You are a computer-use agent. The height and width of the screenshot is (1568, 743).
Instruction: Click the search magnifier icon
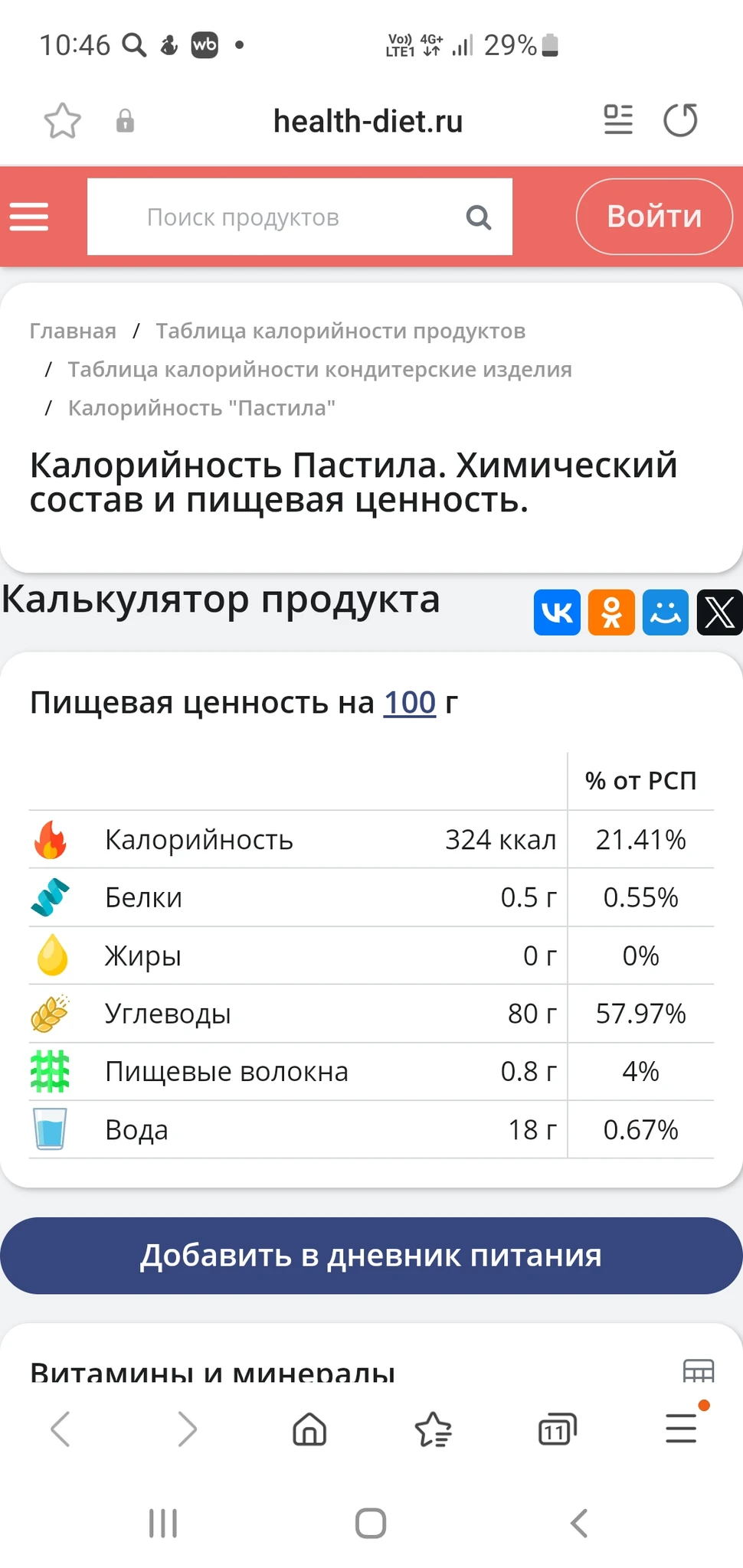click(479, 217)
